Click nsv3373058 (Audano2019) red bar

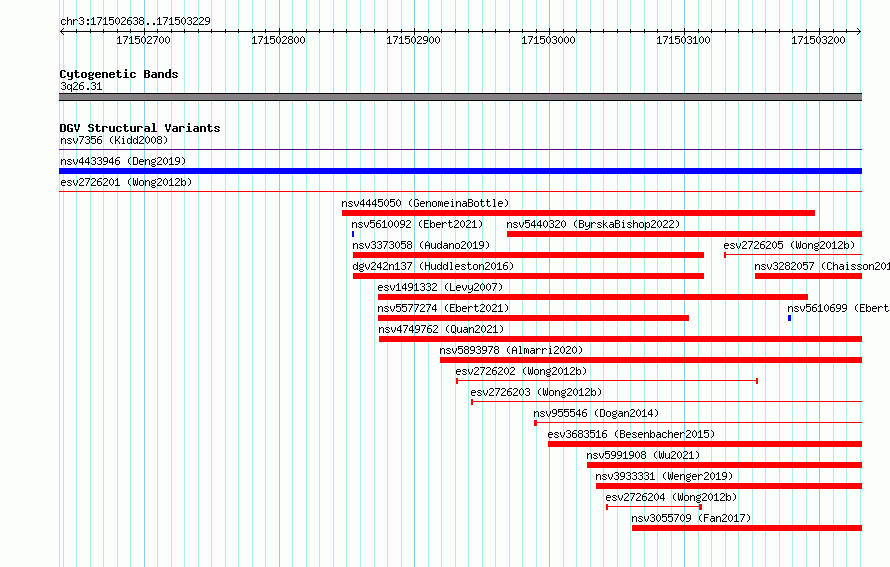pos(528,255)
